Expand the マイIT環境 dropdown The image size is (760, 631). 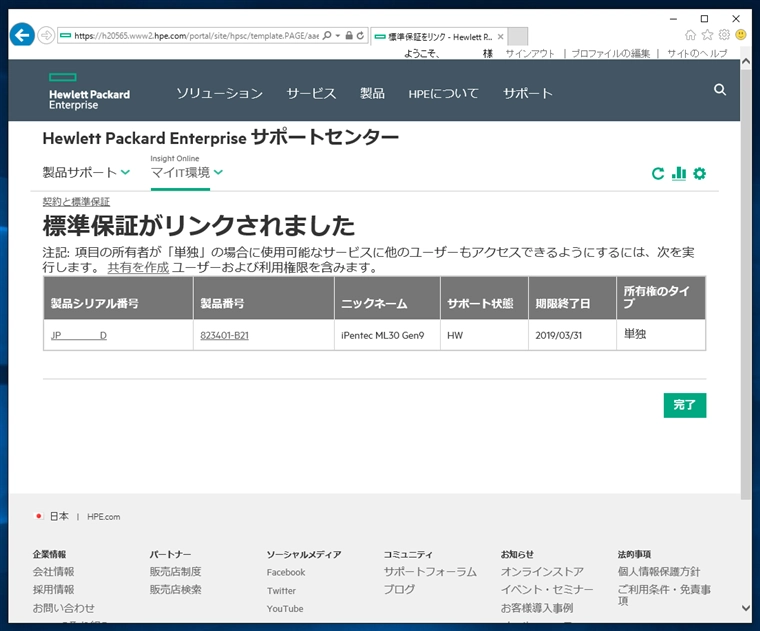click(x=187, y=173)
